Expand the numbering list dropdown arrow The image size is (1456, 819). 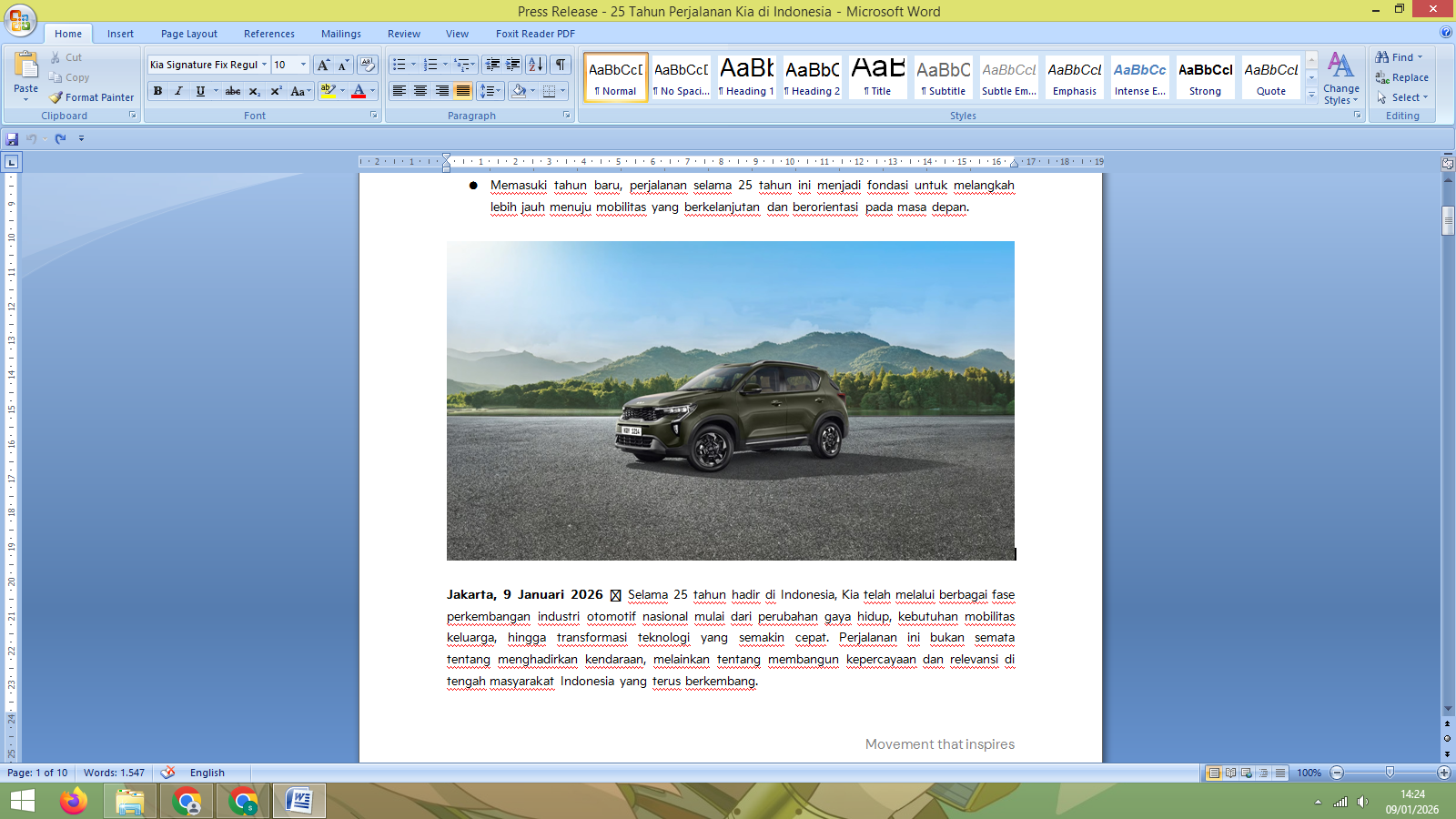pyautogui.click(x=445, y=65)
